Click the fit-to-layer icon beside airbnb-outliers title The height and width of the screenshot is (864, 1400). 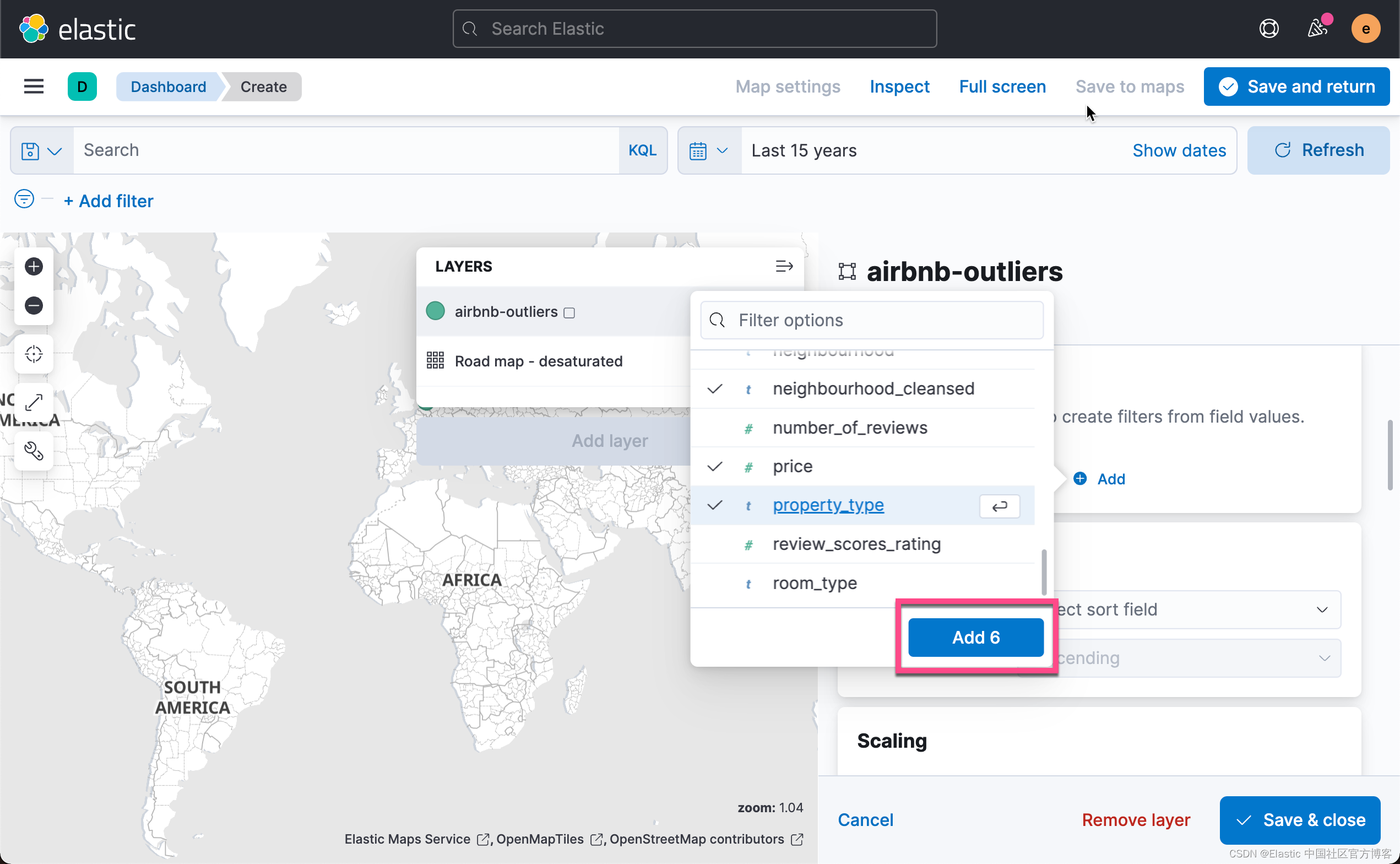(846, 272)
